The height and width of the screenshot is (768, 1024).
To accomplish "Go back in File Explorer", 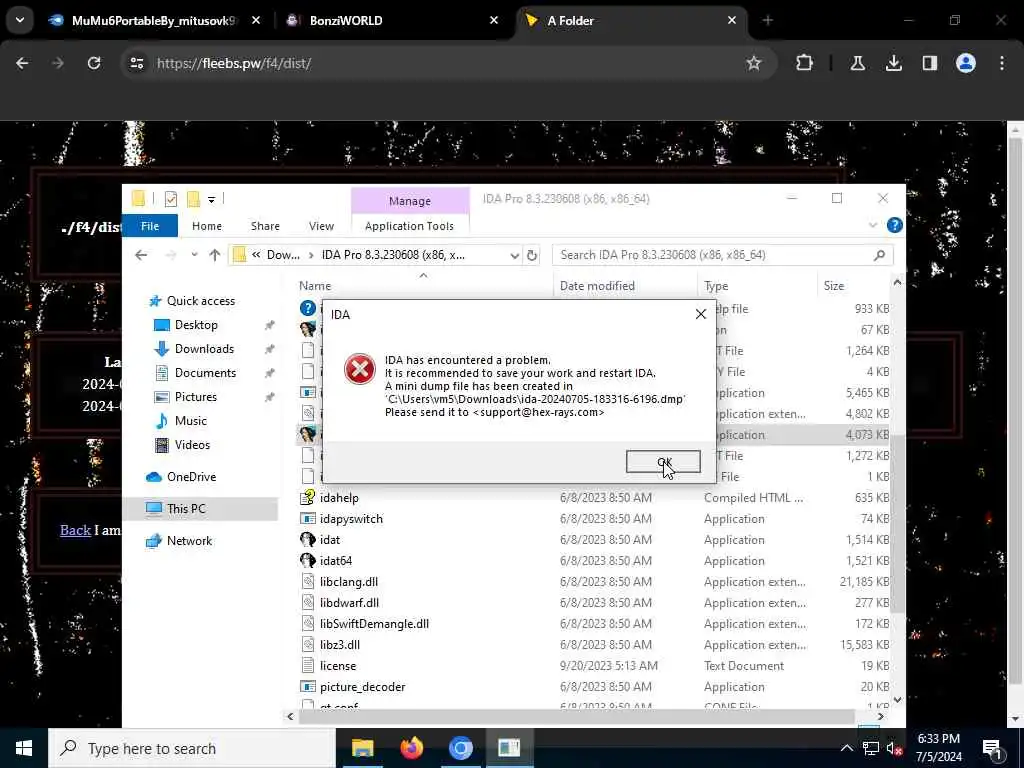I will pyautogui.click(x=141, y=255).
